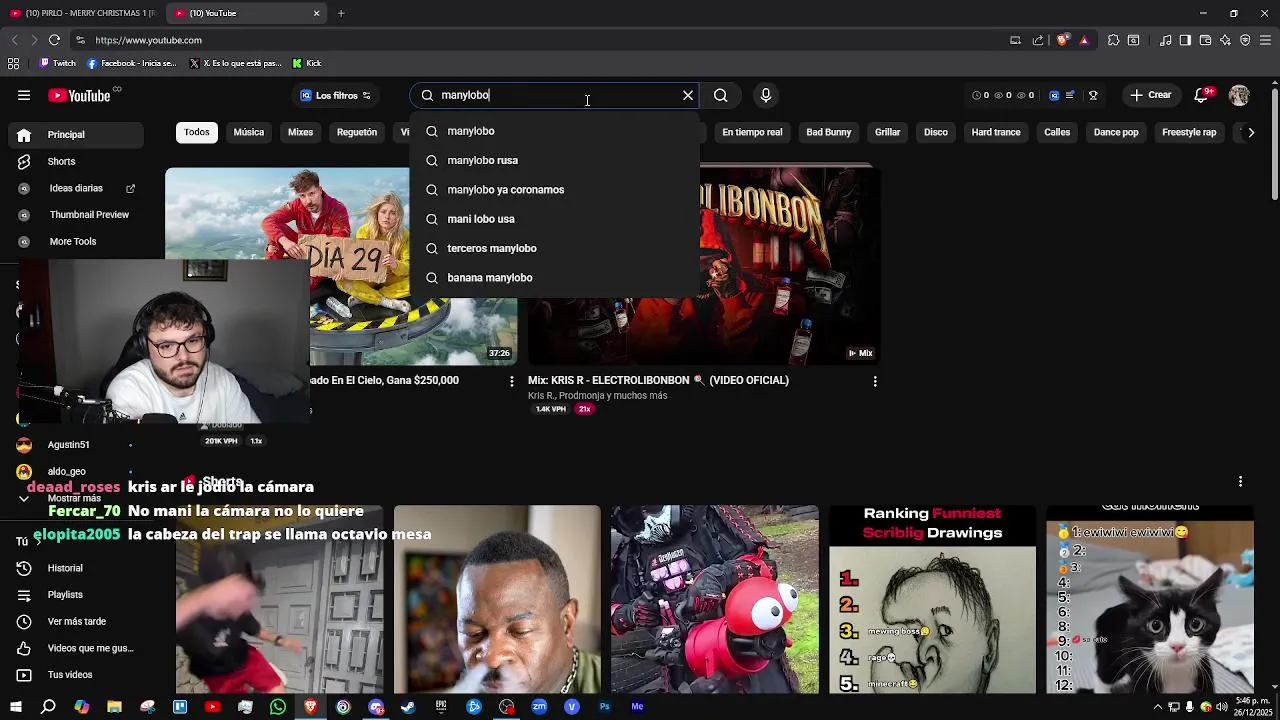This screenshot has width=1280, height=720.
Task: Open options for Gana $250,000 video
Action: coord(512,381)
